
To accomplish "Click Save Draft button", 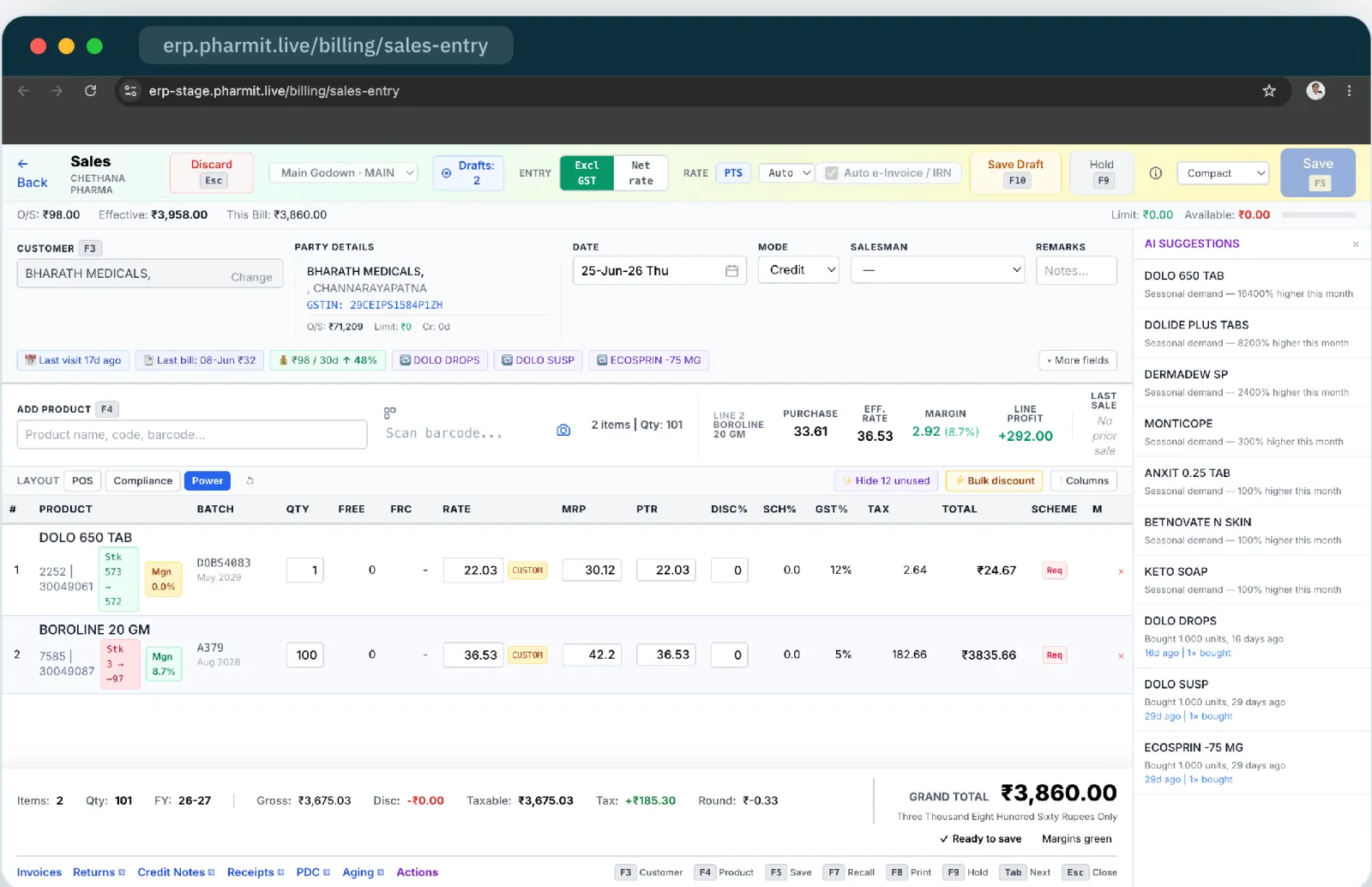I will [x=1015, y=172].
